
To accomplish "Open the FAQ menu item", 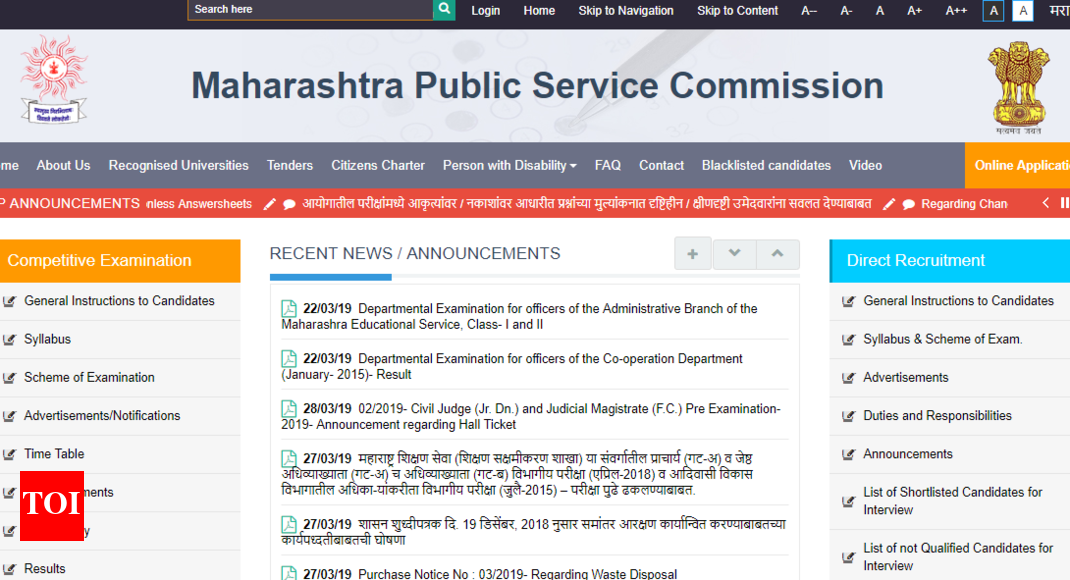I will click(607, 165).
